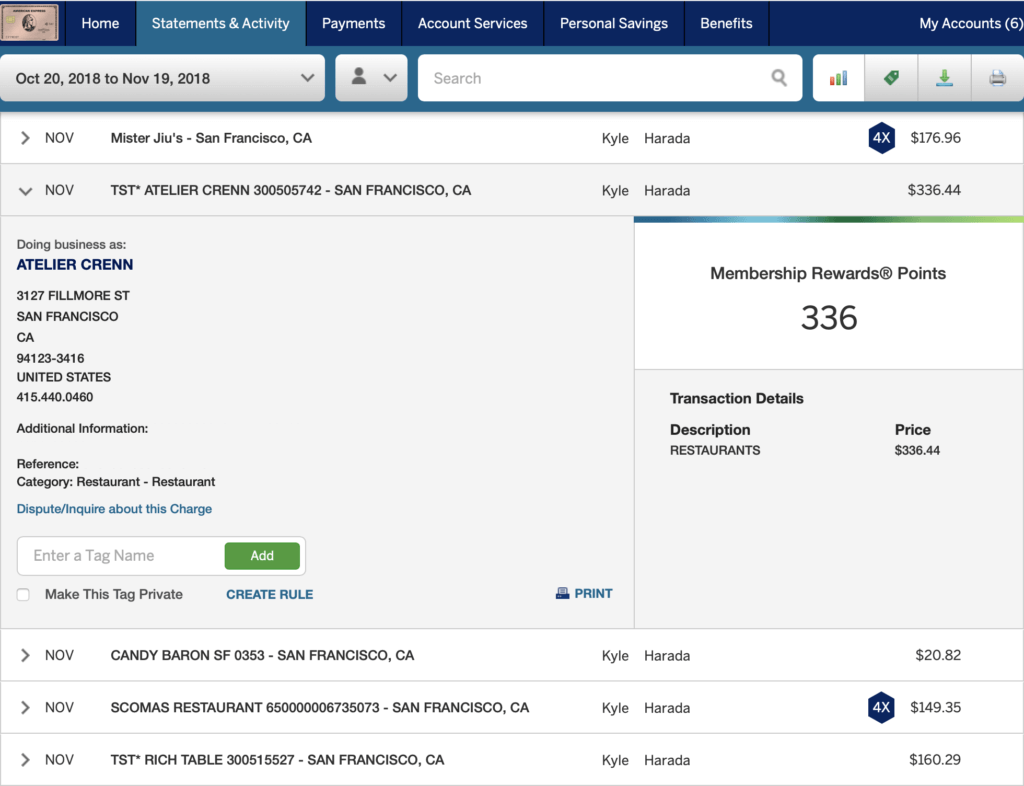Click the $20.82 amount for Candy Baron
The height and width of the screenshot is (786, 1024).
tap(938, 655)
